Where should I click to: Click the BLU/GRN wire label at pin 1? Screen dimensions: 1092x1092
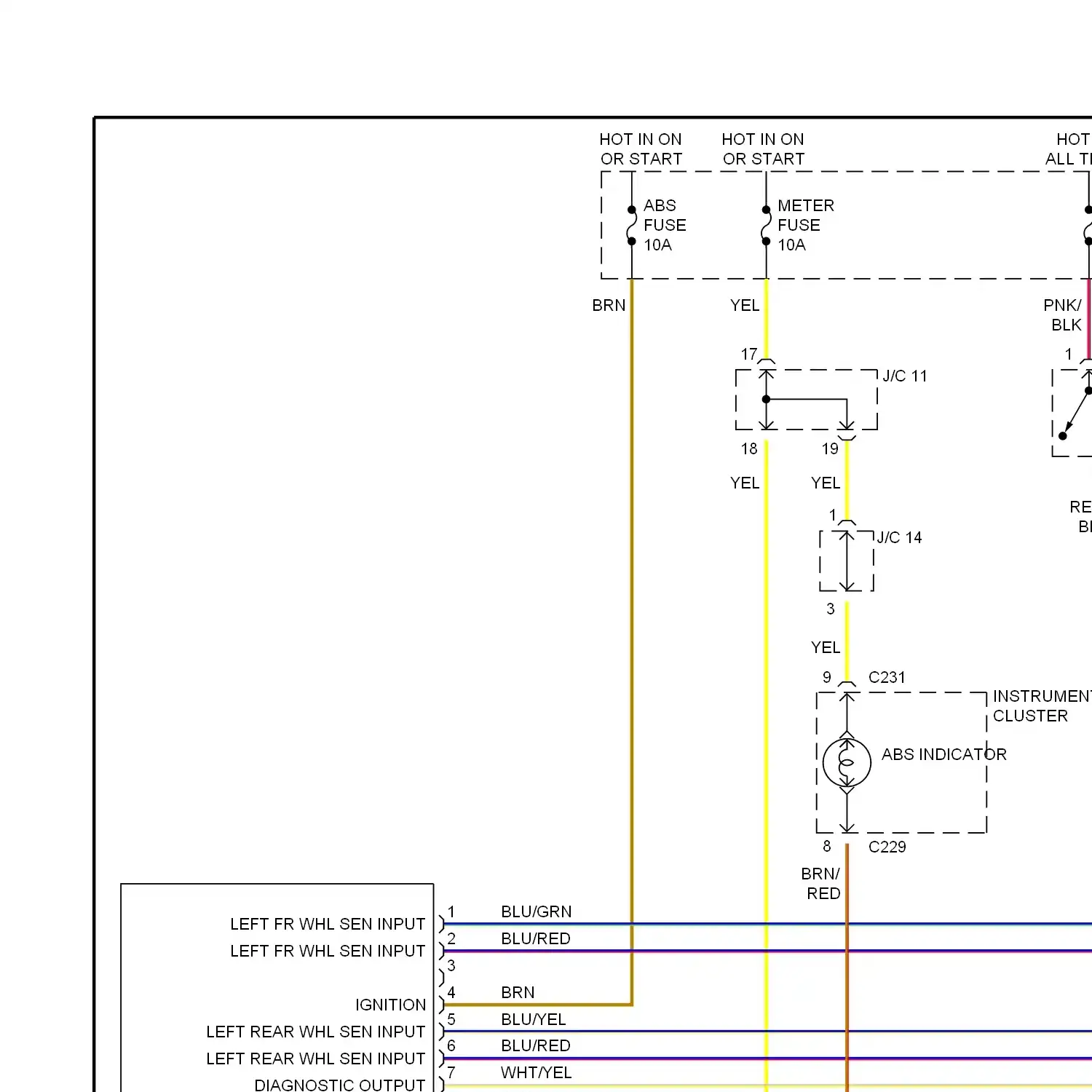click(x=537, y=911)
